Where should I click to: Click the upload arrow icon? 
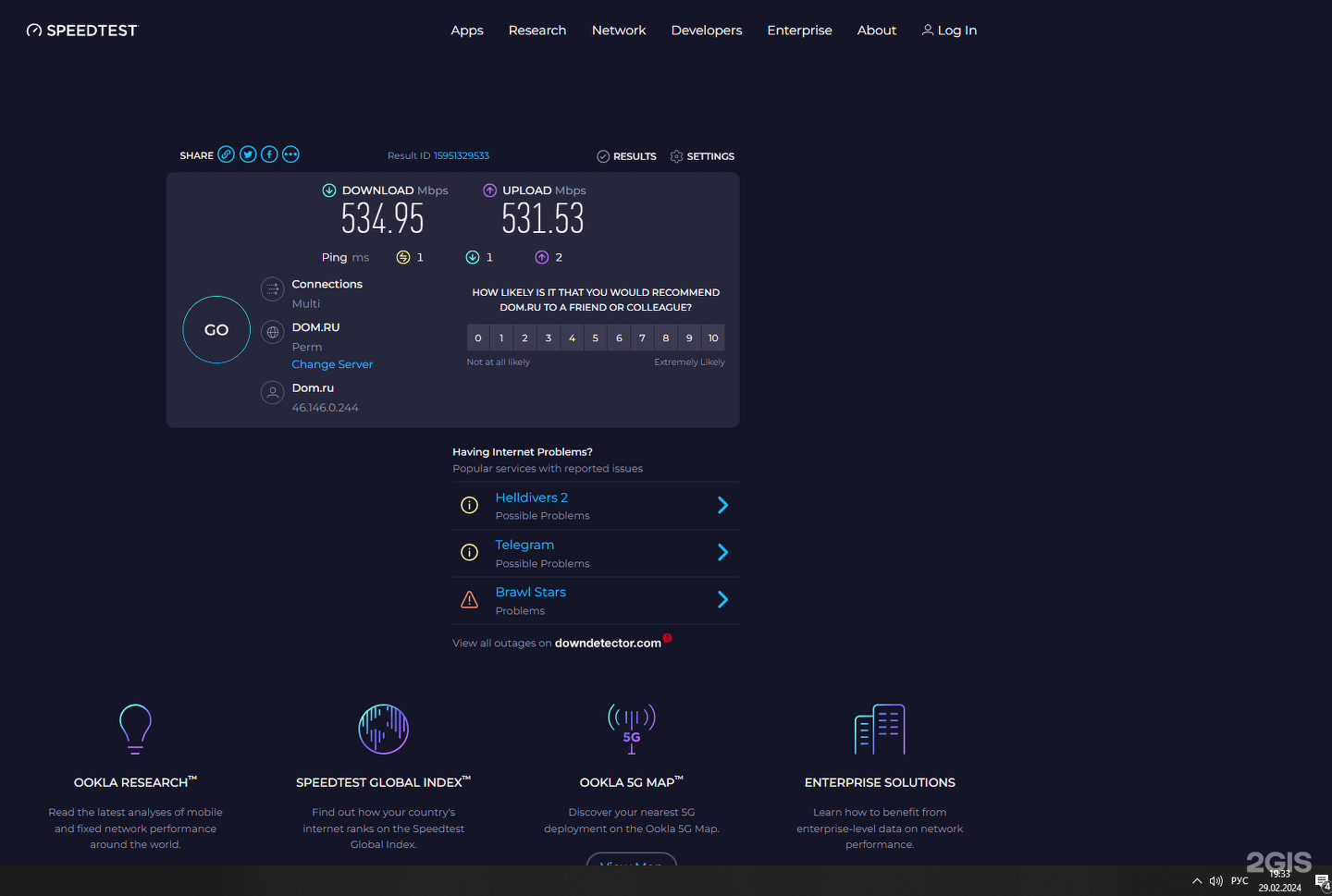click(489, 190)
